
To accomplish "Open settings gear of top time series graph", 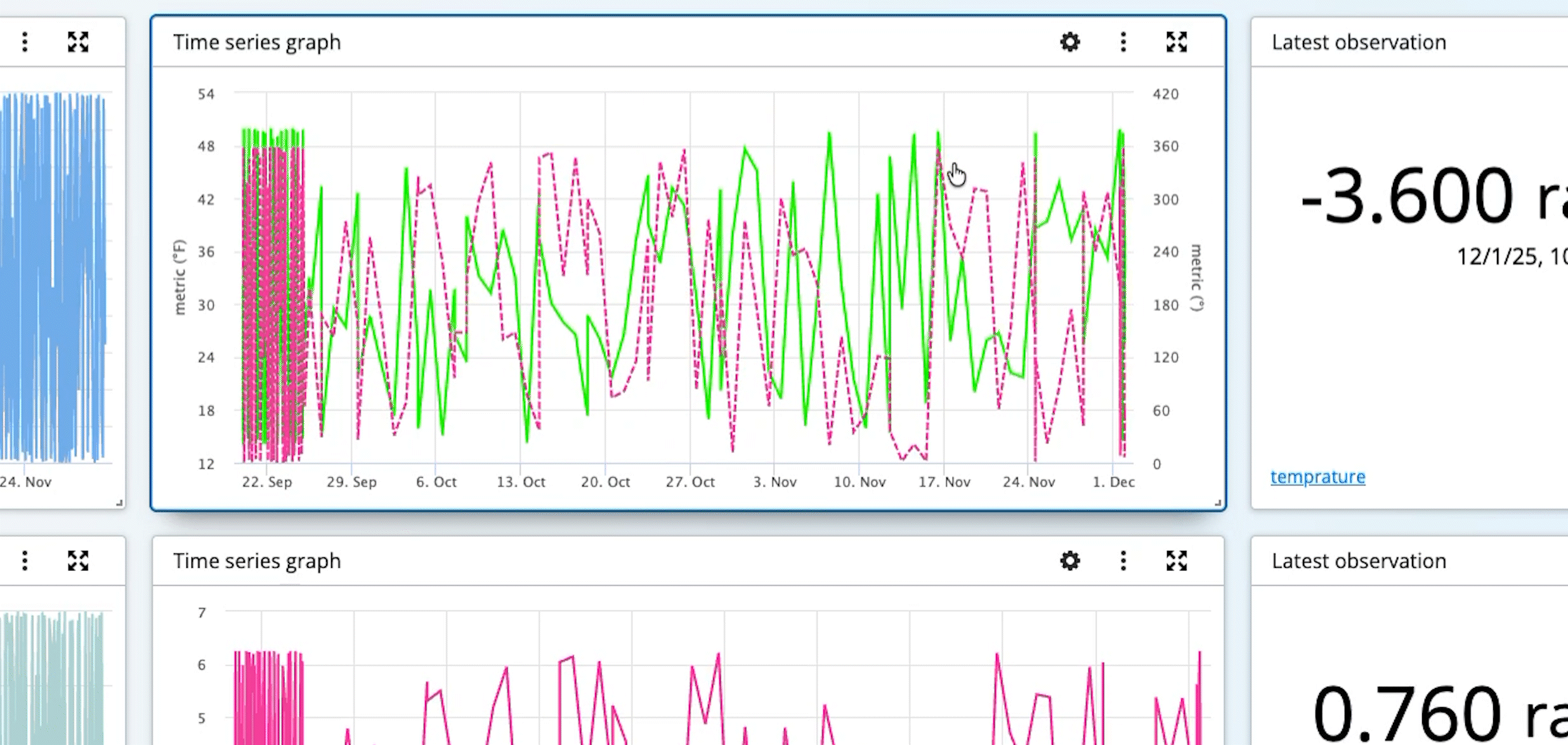I will [x=1070, y=42].
